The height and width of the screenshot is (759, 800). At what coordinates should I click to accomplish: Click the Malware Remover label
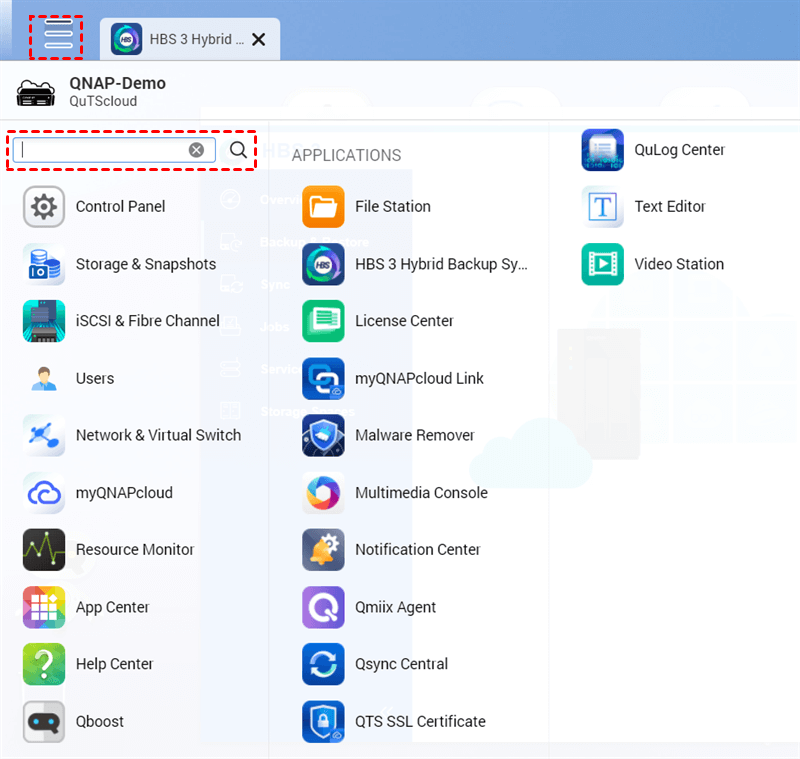[x=415, y=435]
